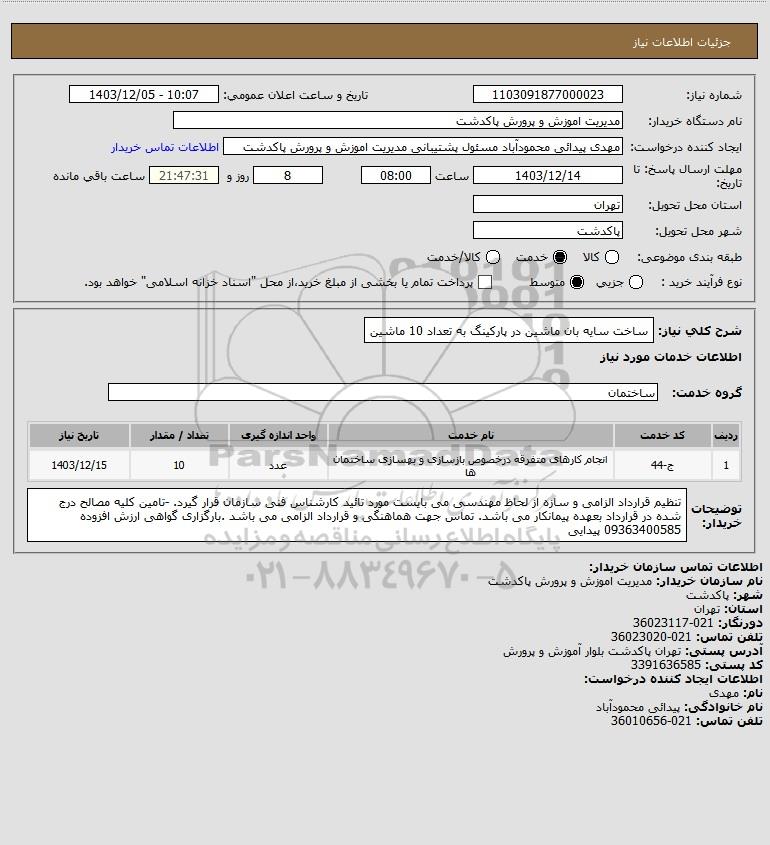Click the تاریخ نیاز column header
The width and height of the screenshot is (770, 845).
coord(79,435)
